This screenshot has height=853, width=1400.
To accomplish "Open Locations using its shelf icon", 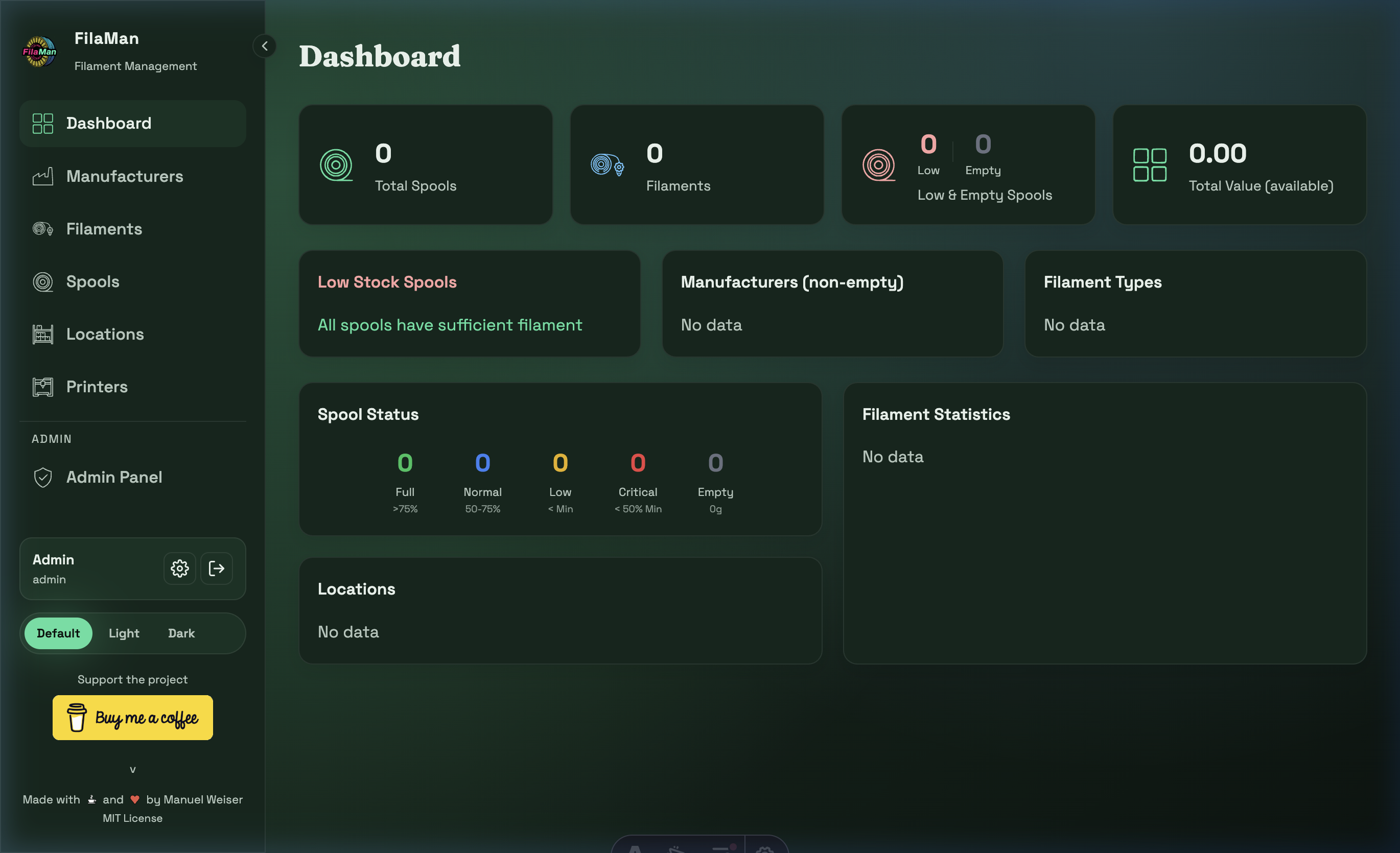I will tap(42, 334).
